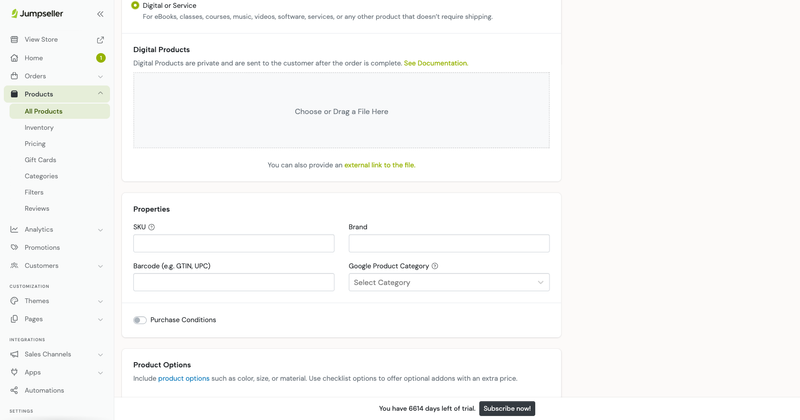Click the Promotions tag icon
Screen dimensions: 800x420
[x=14, y=248]
